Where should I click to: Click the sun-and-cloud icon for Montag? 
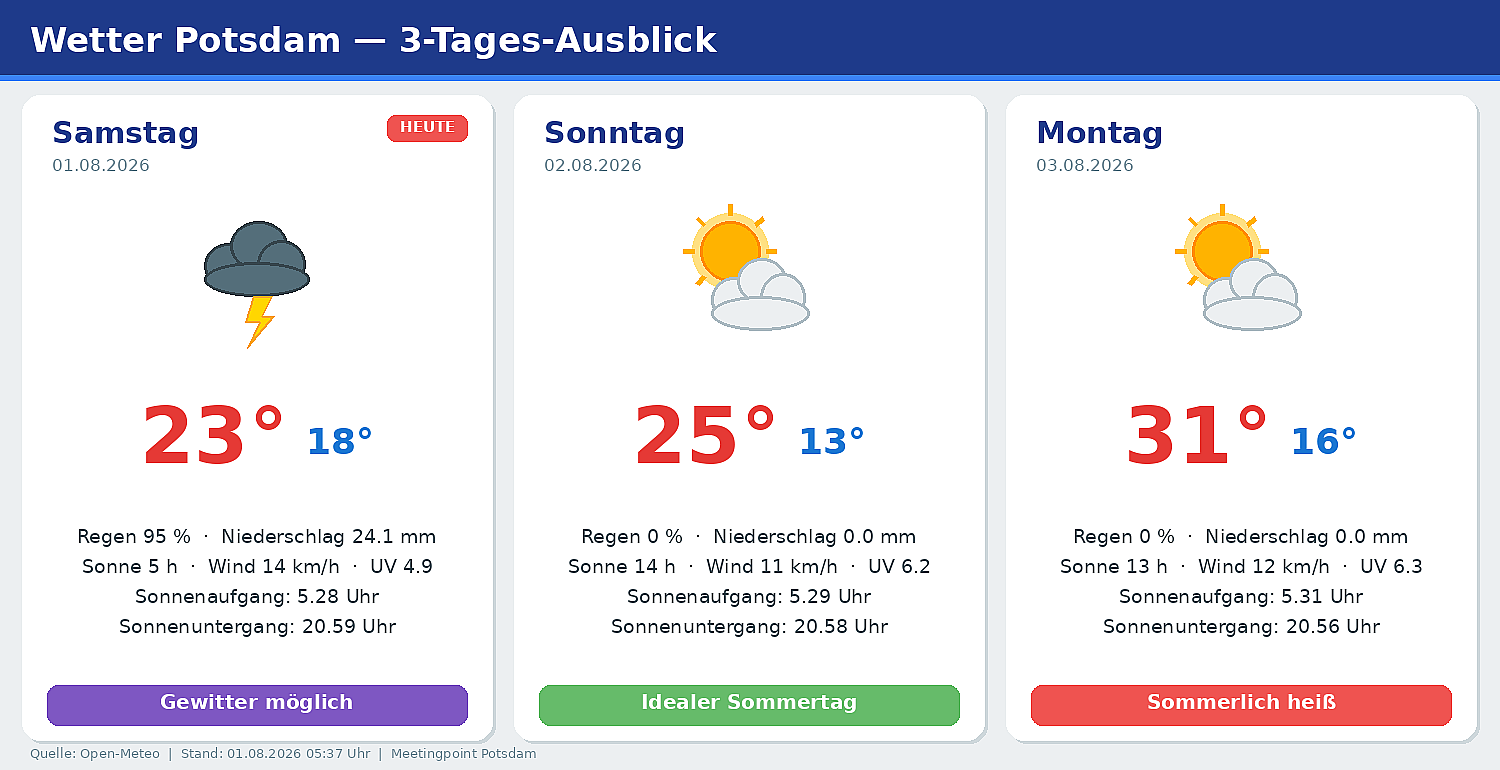coord(1238,267)
